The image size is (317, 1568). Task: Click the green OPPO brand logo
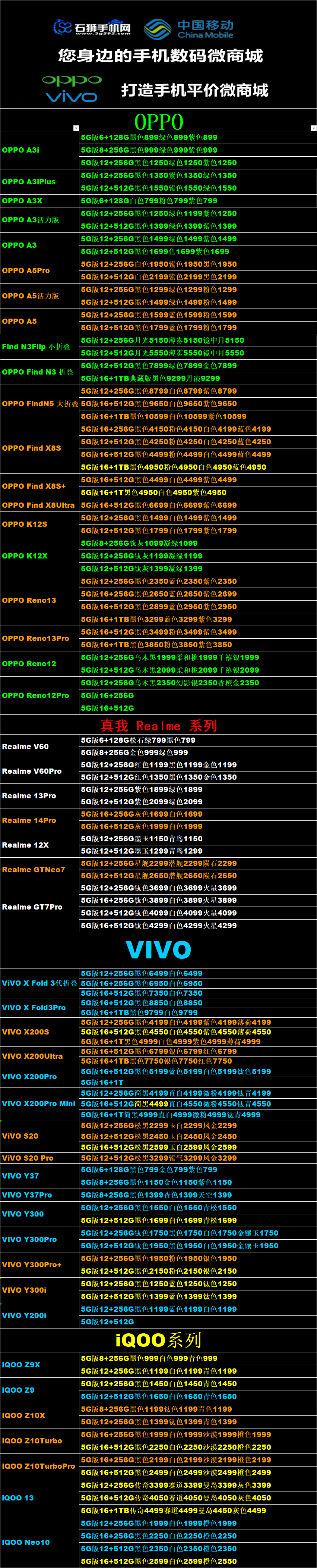(72, 80)
